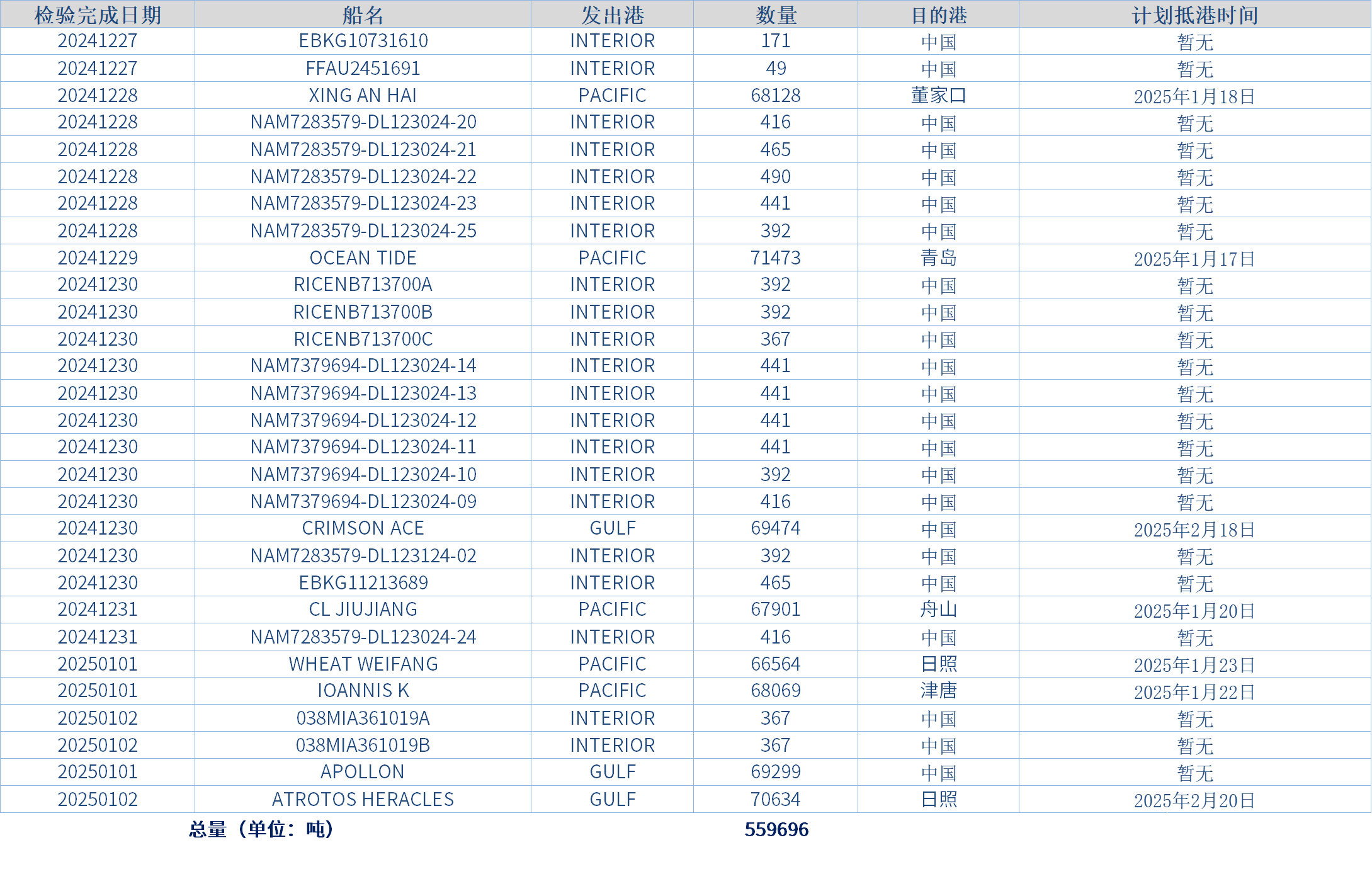The image size is (1372, 874).
Task: Select the XING AN HAI ship cell
Action: [363, 95]
